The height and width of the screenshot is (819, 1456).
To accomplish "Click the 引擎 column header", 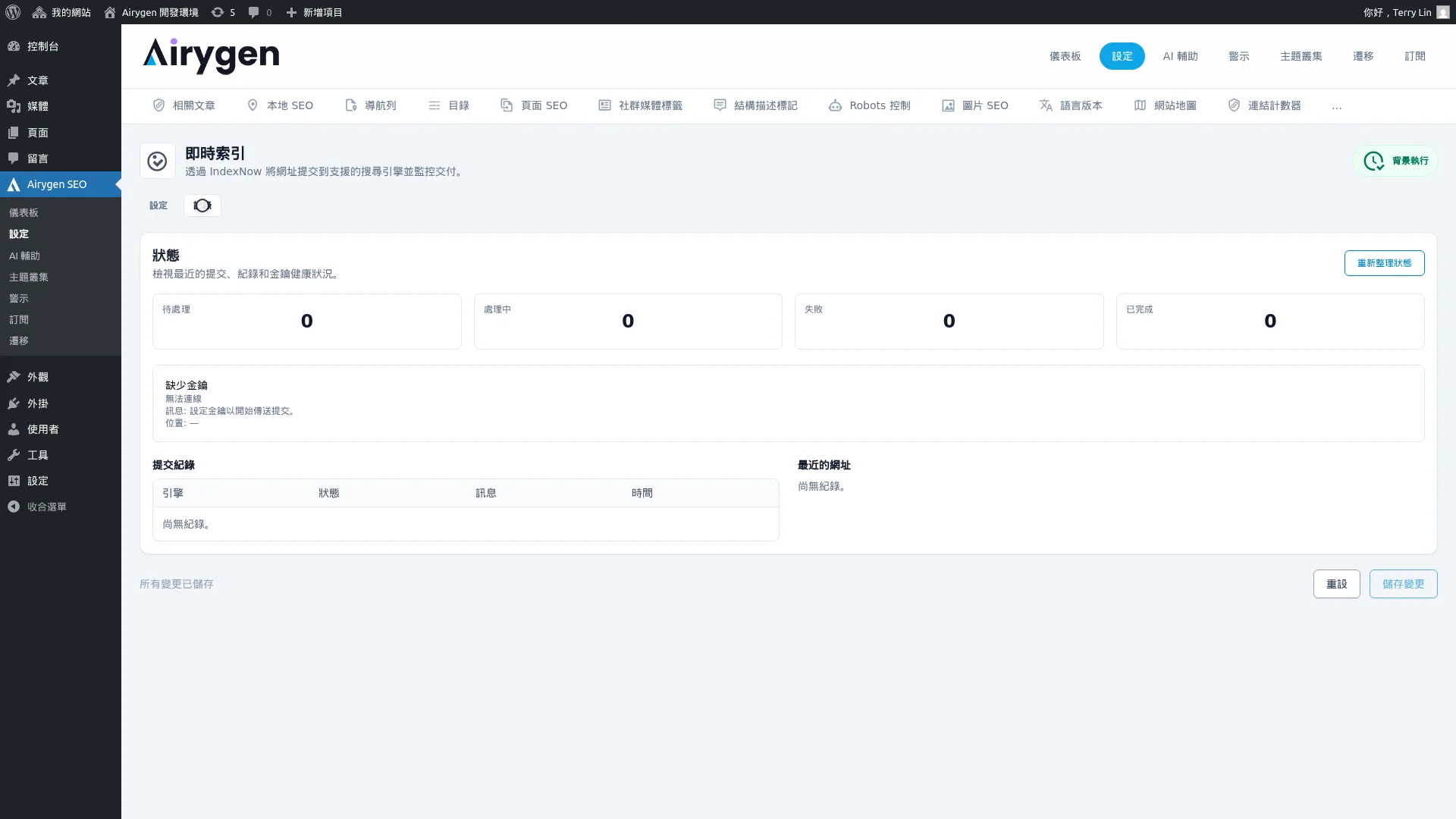I will (x=173, y=493).
